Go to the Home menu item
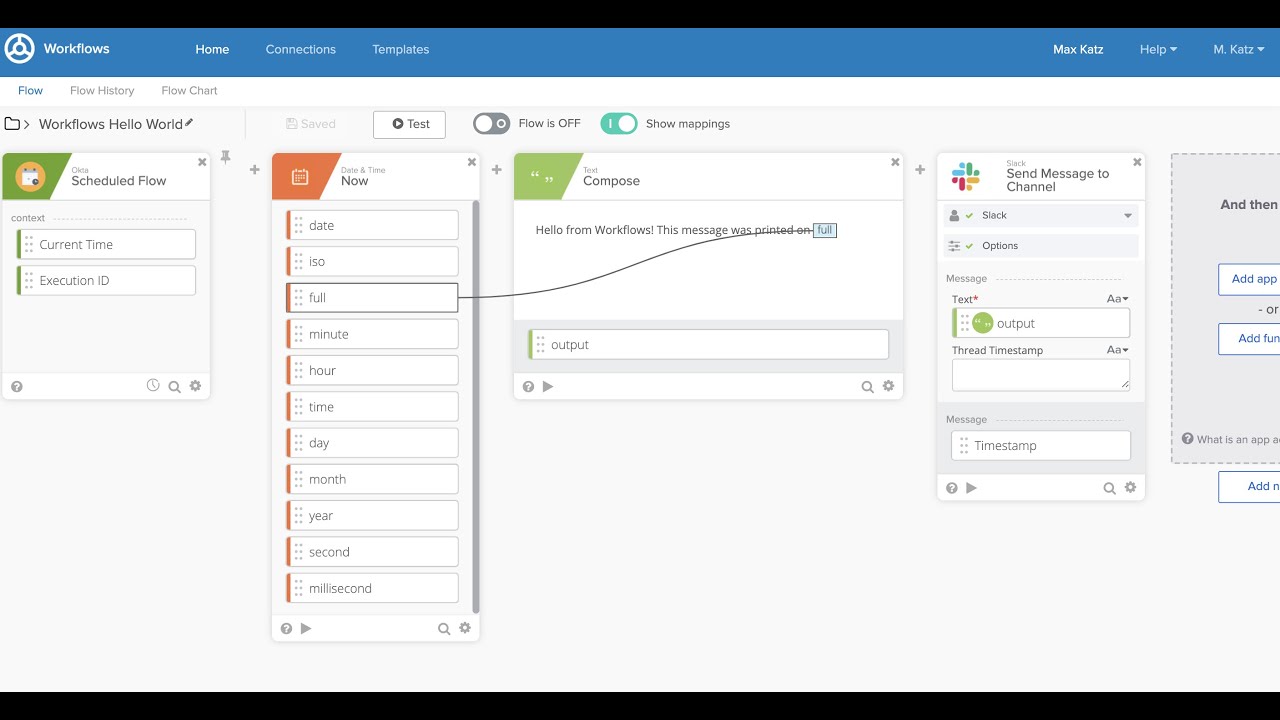Screen dimensions: 1280x720 tap(212, 49)
